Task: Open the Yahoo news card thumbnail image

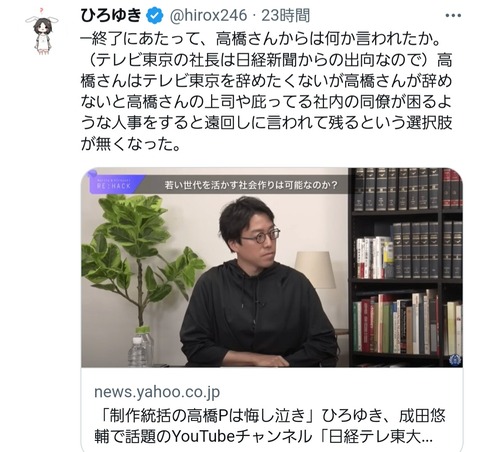Action: point(272,267)
